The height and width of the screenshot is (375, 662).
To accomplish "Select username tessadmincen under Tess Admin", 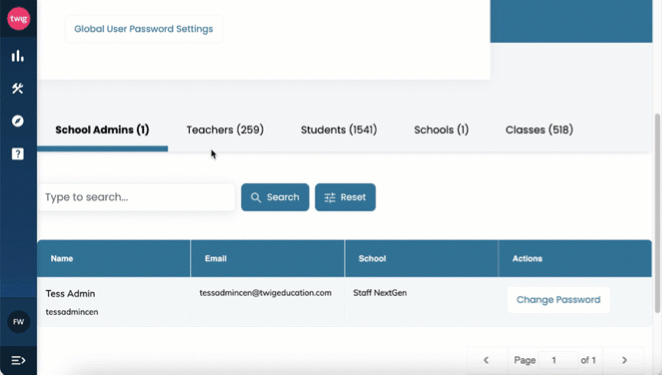I will [72, 312].
